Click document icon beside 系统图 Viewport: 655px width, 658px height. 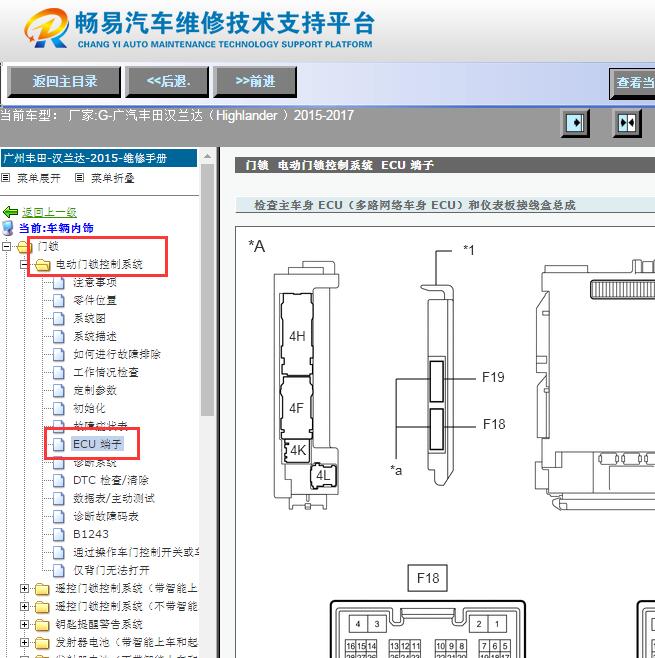59,319
